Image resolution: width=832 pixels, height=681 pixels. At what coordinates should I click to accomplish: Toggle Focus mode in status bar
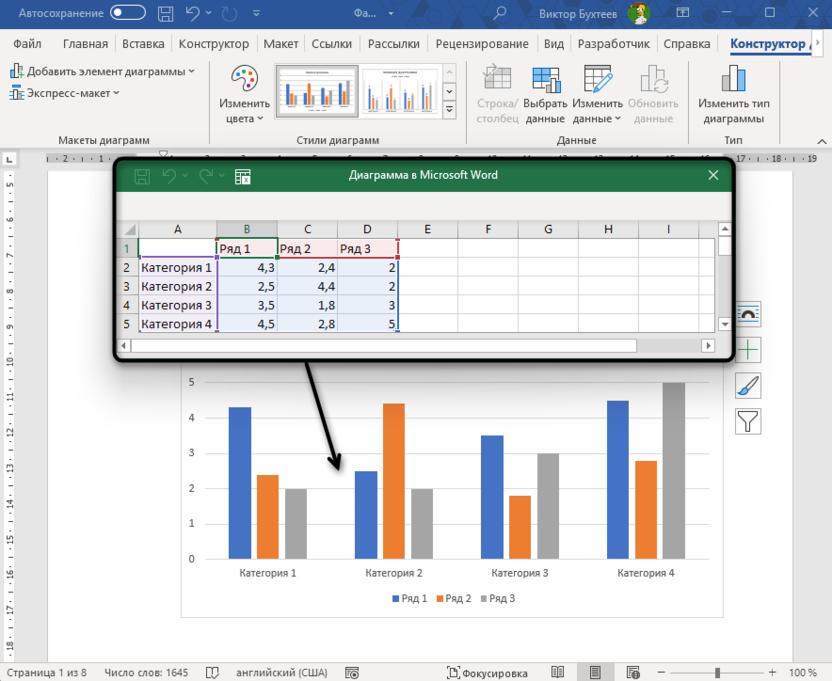(x=486, y=673)
